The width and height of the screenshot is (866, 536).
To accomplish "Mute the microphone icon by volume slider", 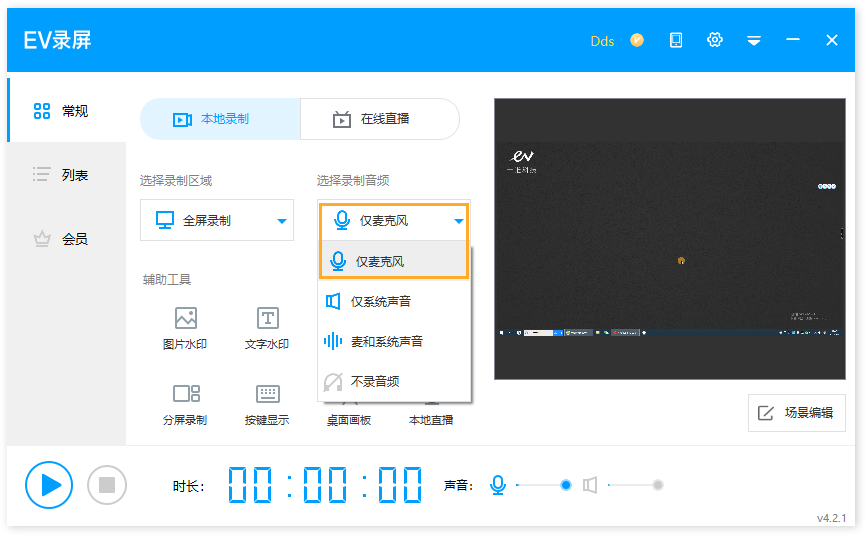I will tap(498, 485).
